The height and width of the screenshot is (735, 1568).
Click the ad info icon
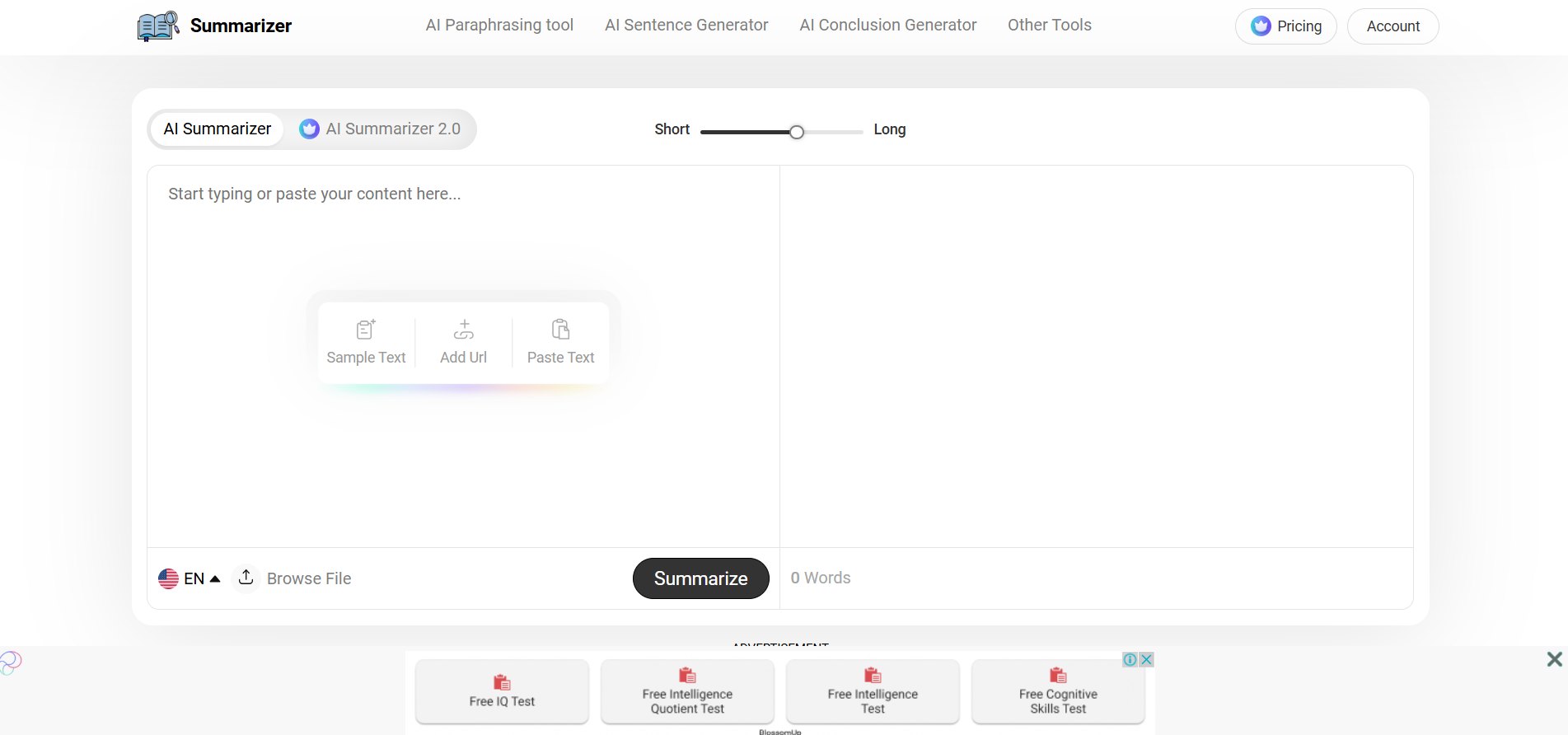pos(1130,659)
